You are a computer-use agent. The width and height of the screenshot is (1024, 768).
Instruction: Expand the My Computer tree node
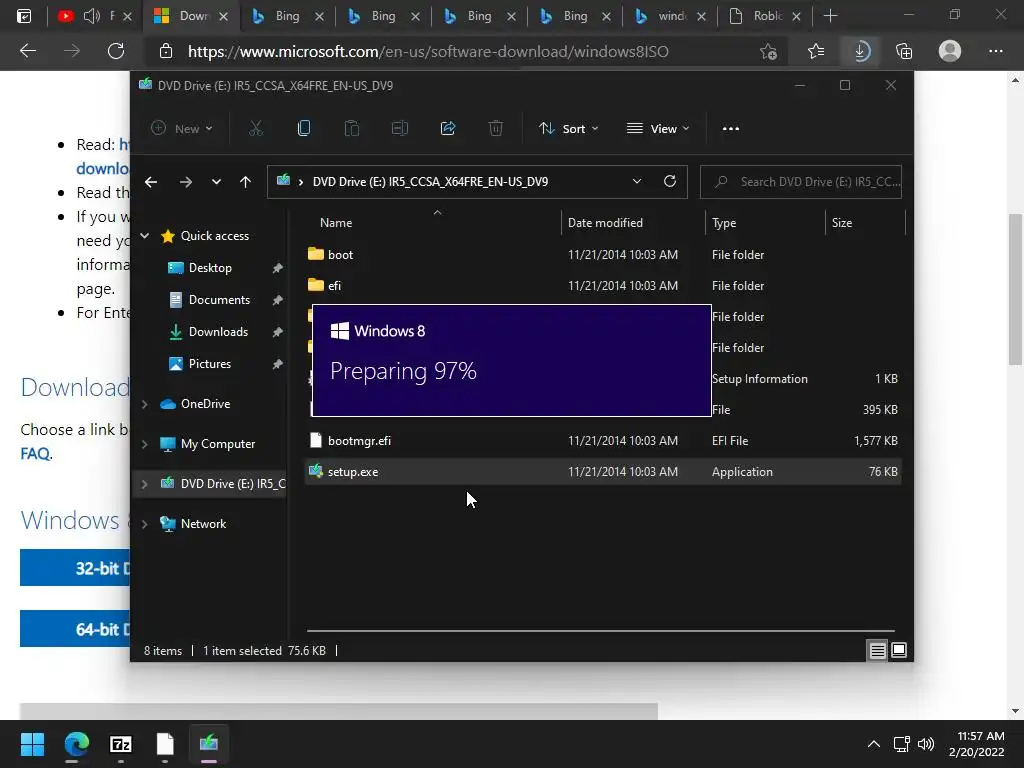[x=145, y=444]
